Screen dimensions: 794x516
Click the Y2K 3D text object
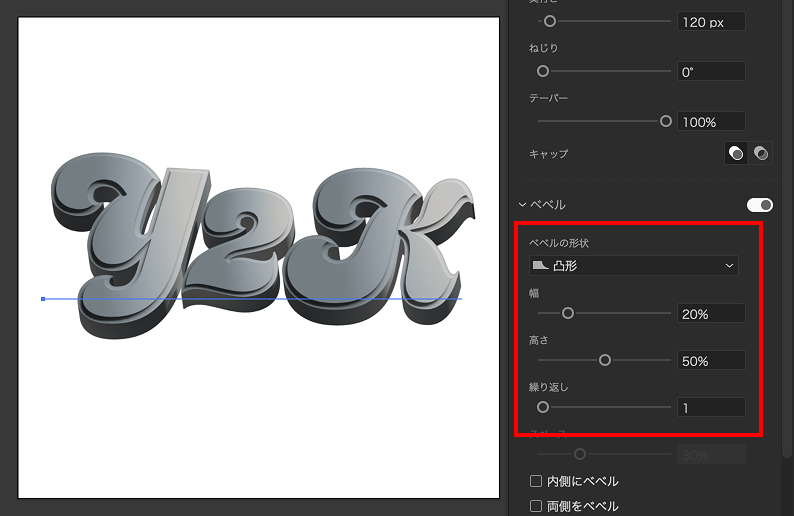[261, 244]
